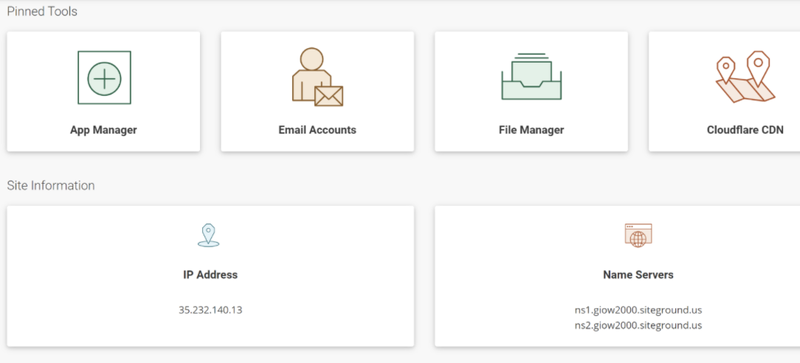The width and height of the screenshot is (800, 363).
Task: Click the Pinned Tools section heading
Action: click(x=42, y=11)
